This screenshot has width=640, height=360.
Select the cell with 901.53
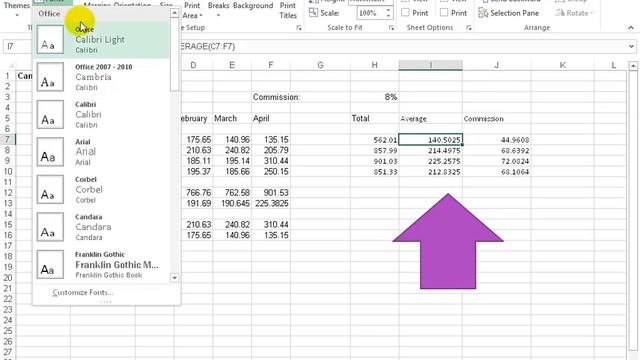pos(271,192)
